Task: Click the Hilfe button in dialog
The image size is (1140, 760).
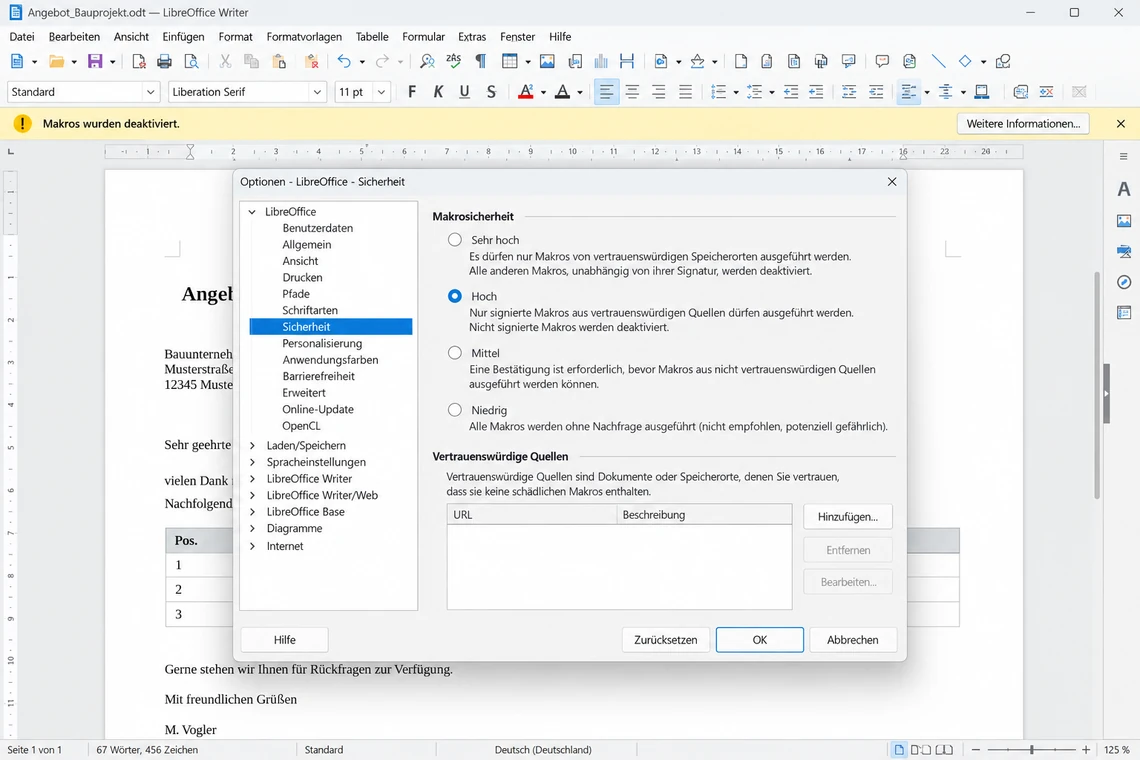Action: (x=284, y=640)
